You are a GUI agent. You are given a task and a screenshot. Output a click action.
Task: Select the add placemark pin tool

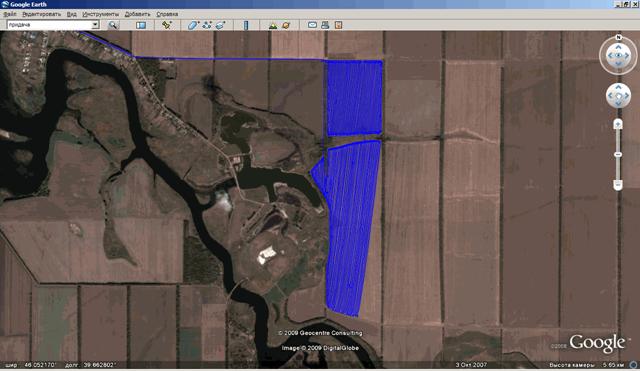tap(167, 25)
